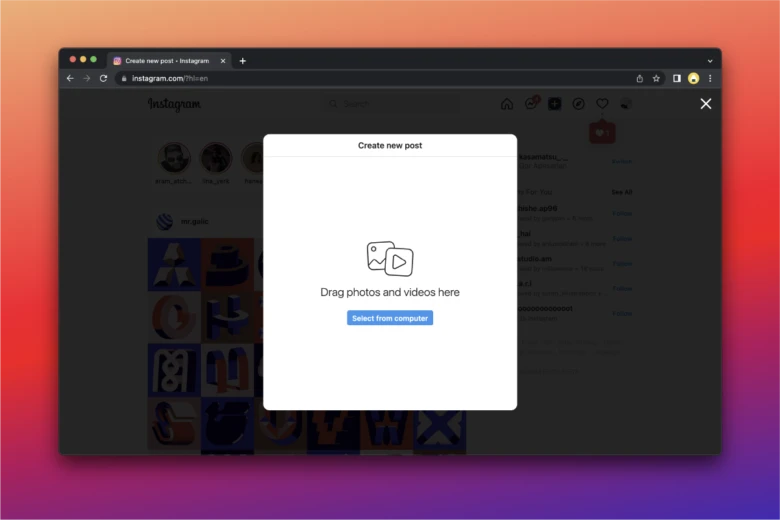The height and width of the screenshot is (520, 780).
Task: Open a new tab with plus button
Action: [243, 61]
